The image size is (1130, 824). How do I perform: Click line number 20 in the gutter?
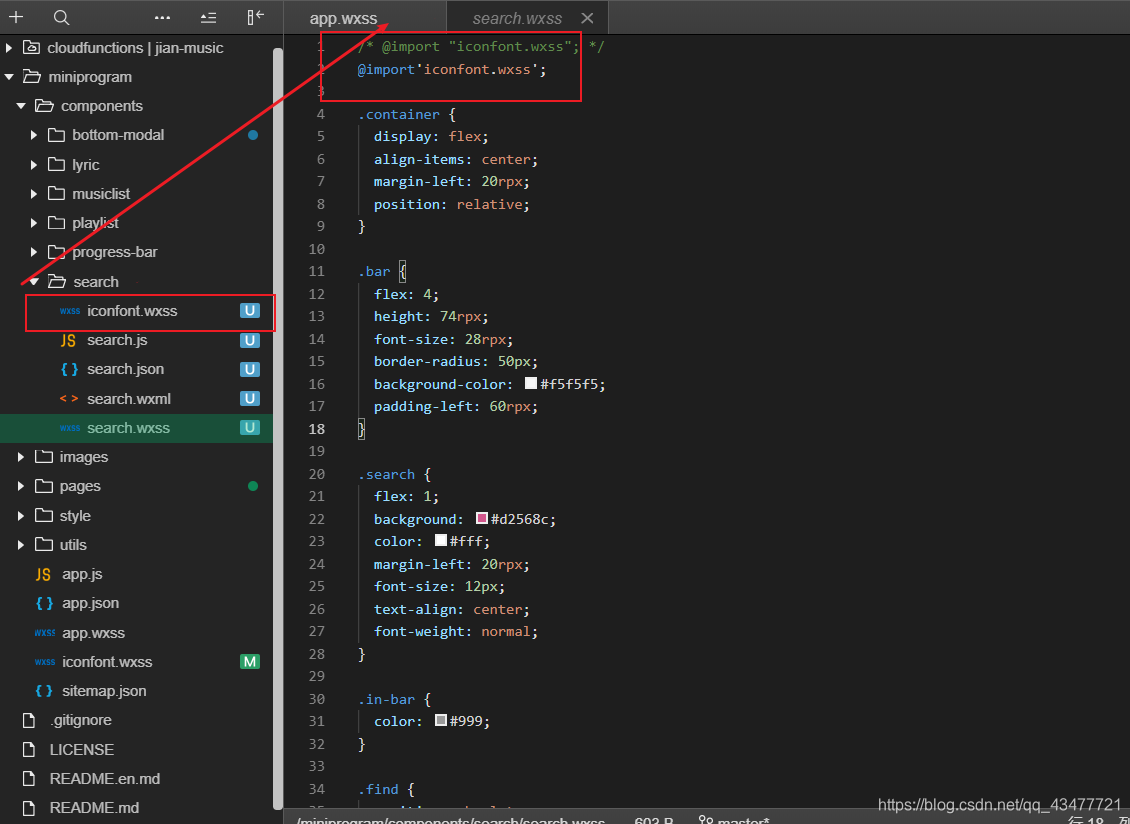(316, 474)
